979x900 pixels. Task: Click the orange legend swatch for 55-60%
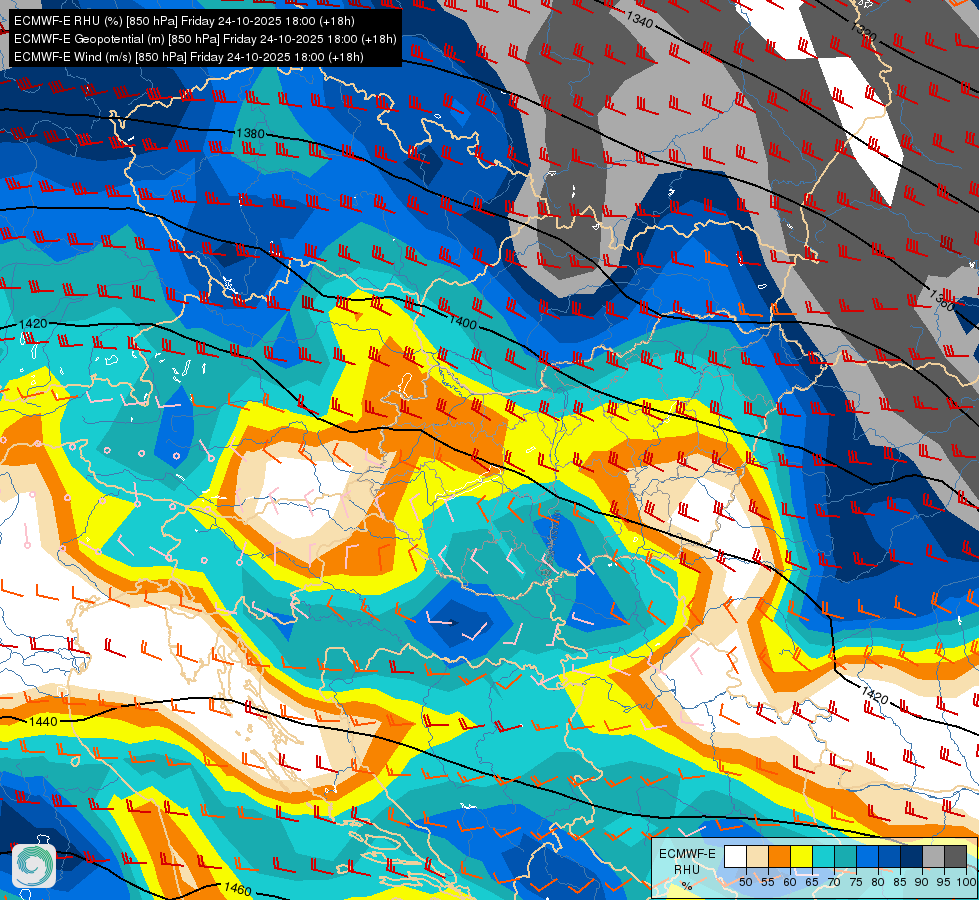coord(780,856)
